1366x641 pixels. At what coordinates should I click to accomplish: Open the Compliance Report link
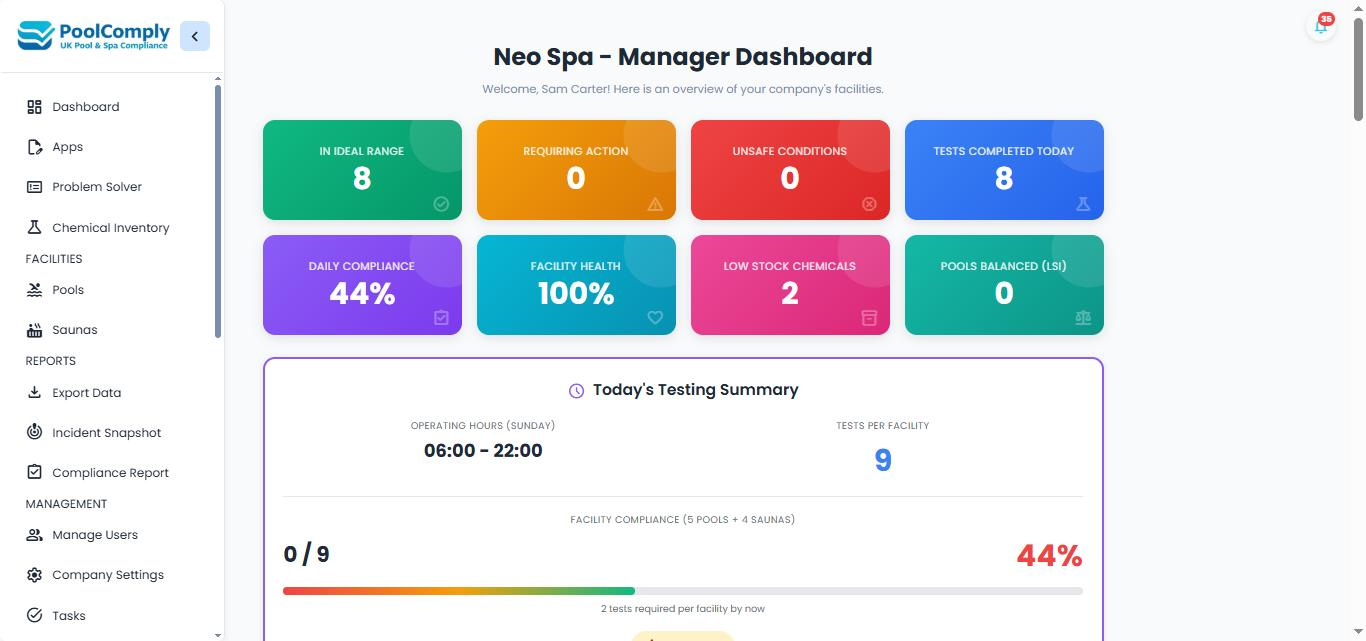pyautogui.click(x=112, y=473)
